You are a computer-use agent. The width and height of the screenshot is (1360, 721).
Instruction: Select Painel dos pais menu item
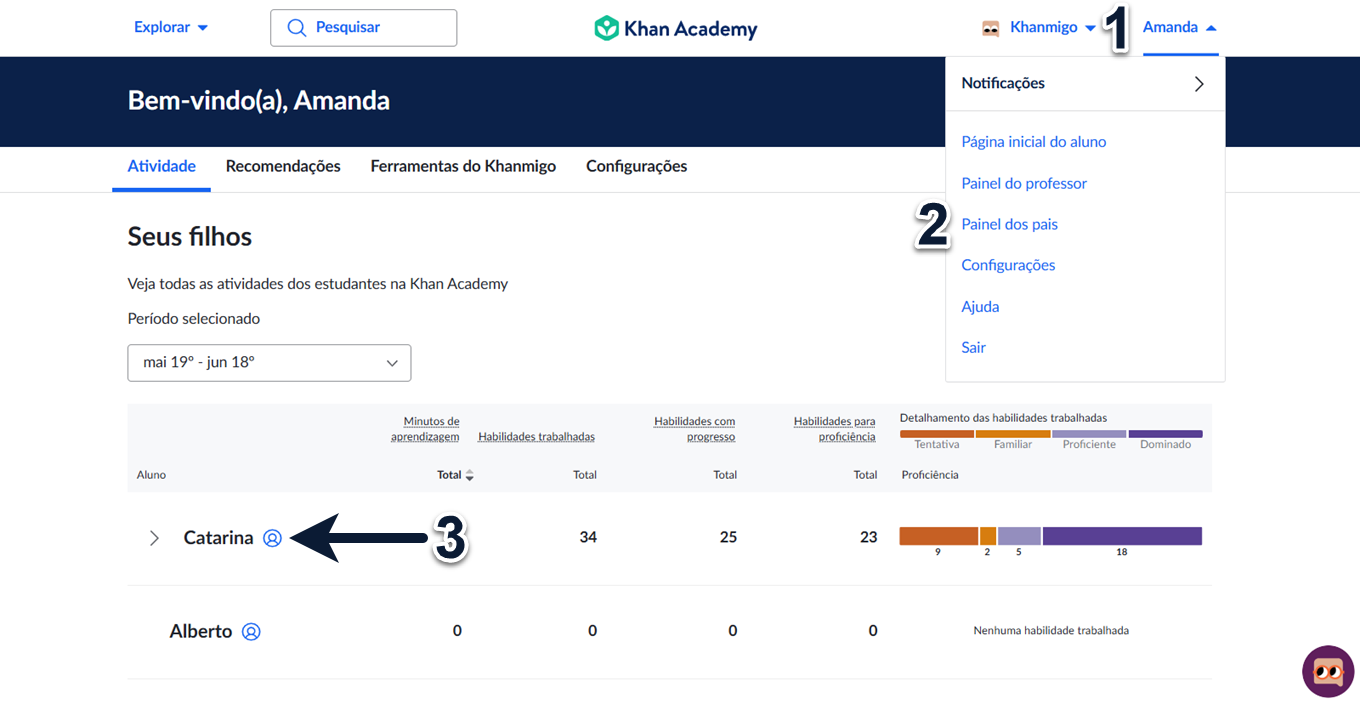1010,225
